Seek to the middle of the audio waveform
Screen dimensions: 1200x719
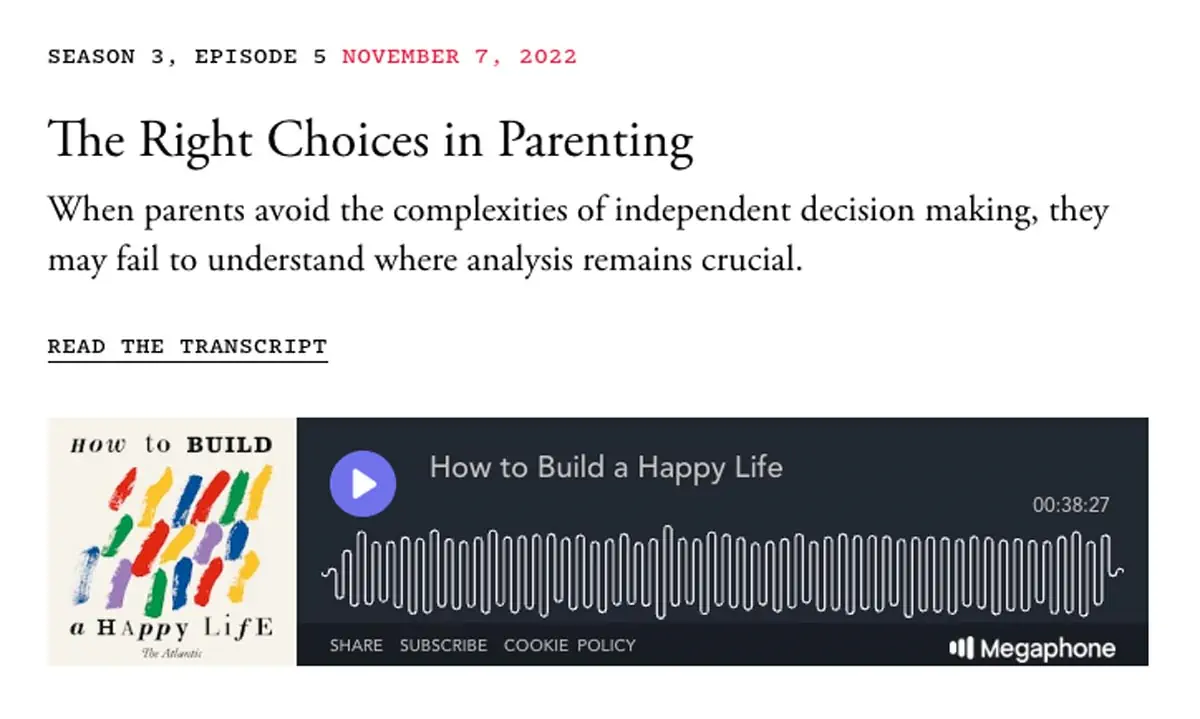tap(722, 573)
